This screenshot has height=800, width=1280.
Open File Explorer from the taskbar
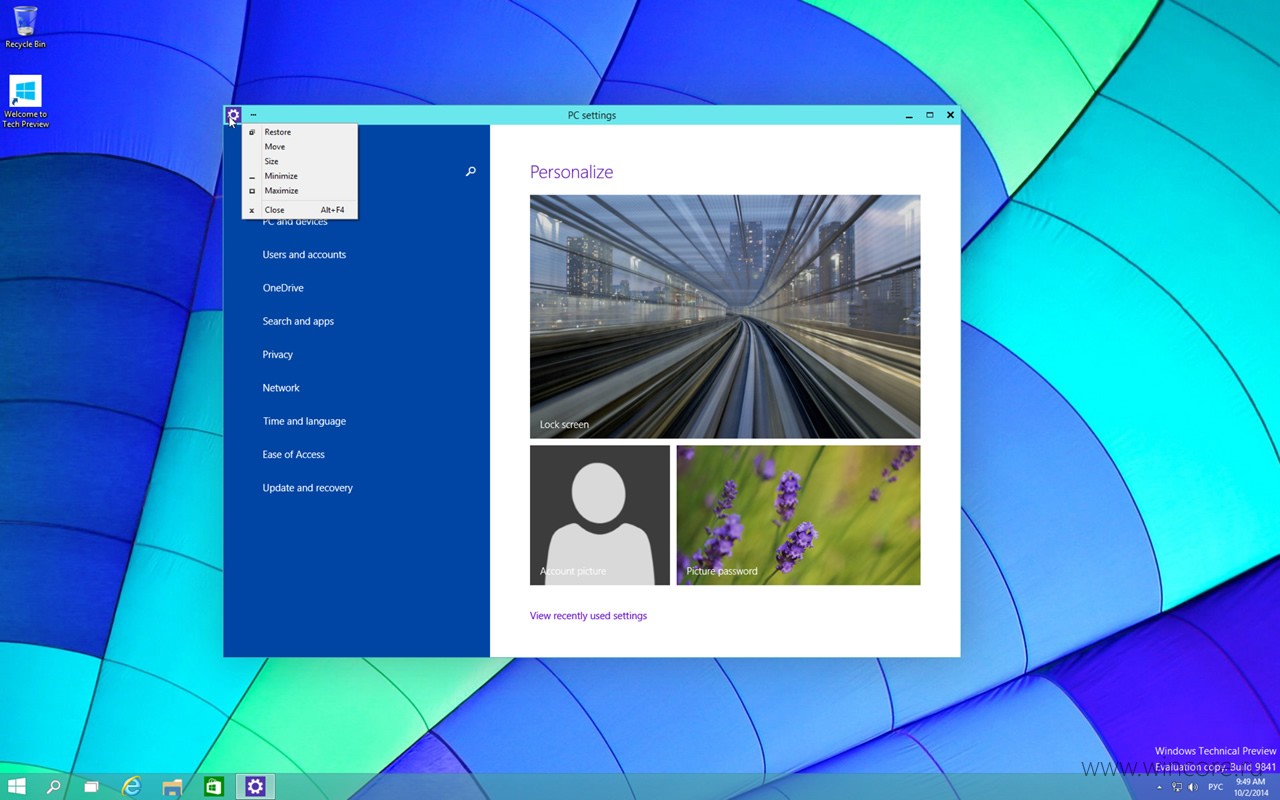coord(173,787)
